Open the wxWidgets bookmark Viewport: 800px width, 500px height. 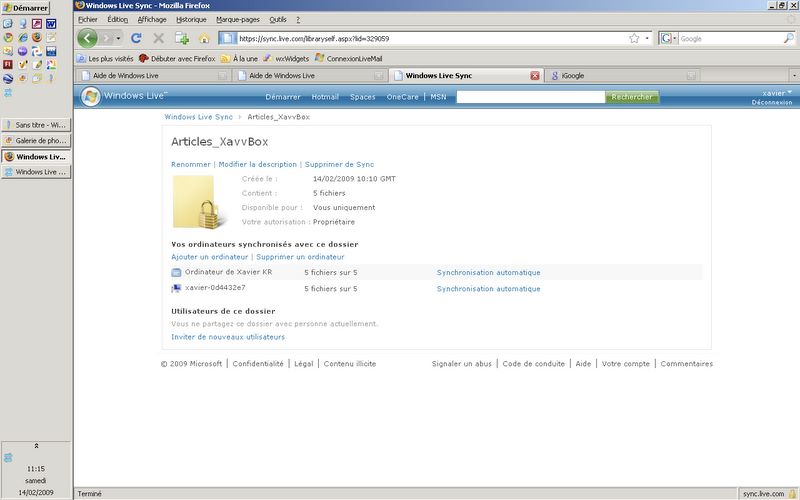coord(286,59)
